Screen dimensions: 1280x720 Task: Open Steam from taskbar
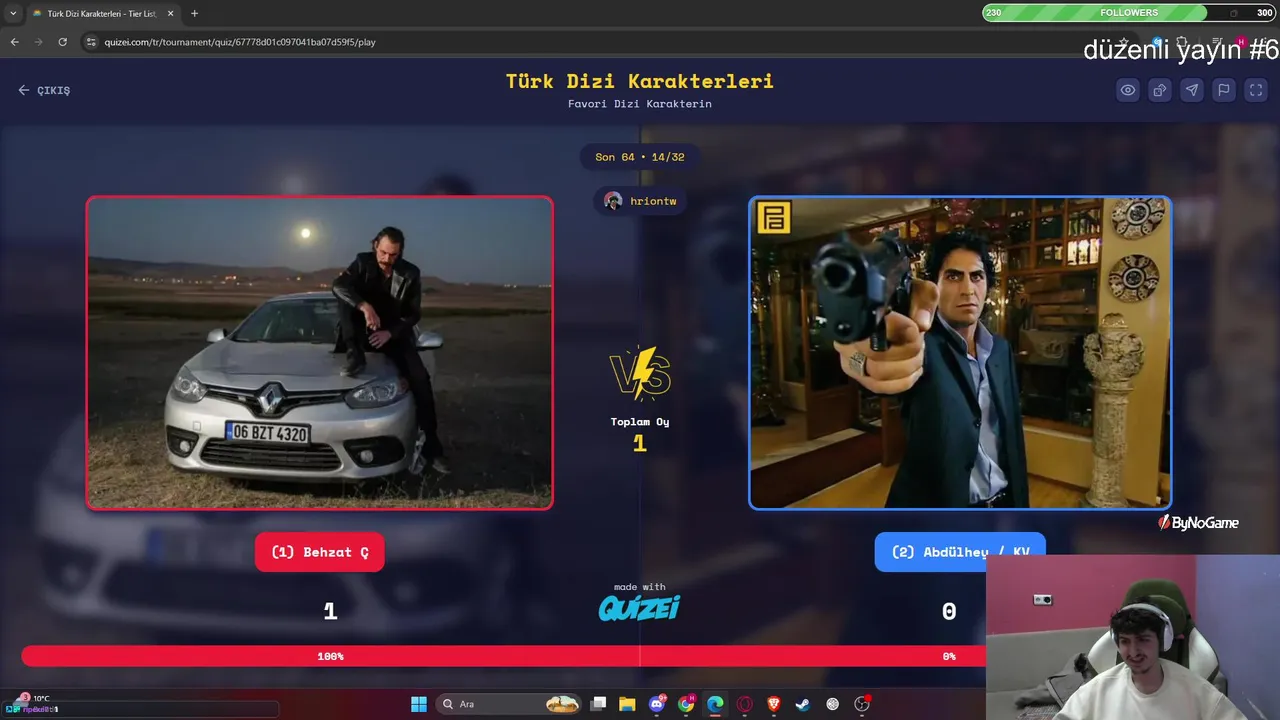tap(803, 704)
